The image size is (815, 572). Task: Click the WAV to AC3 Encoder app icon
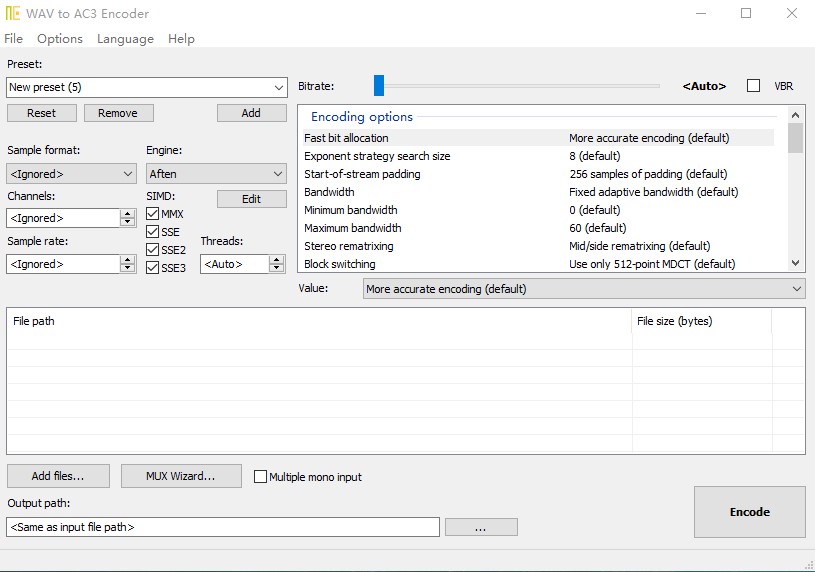pyautogui.click(x=12, y=13)
